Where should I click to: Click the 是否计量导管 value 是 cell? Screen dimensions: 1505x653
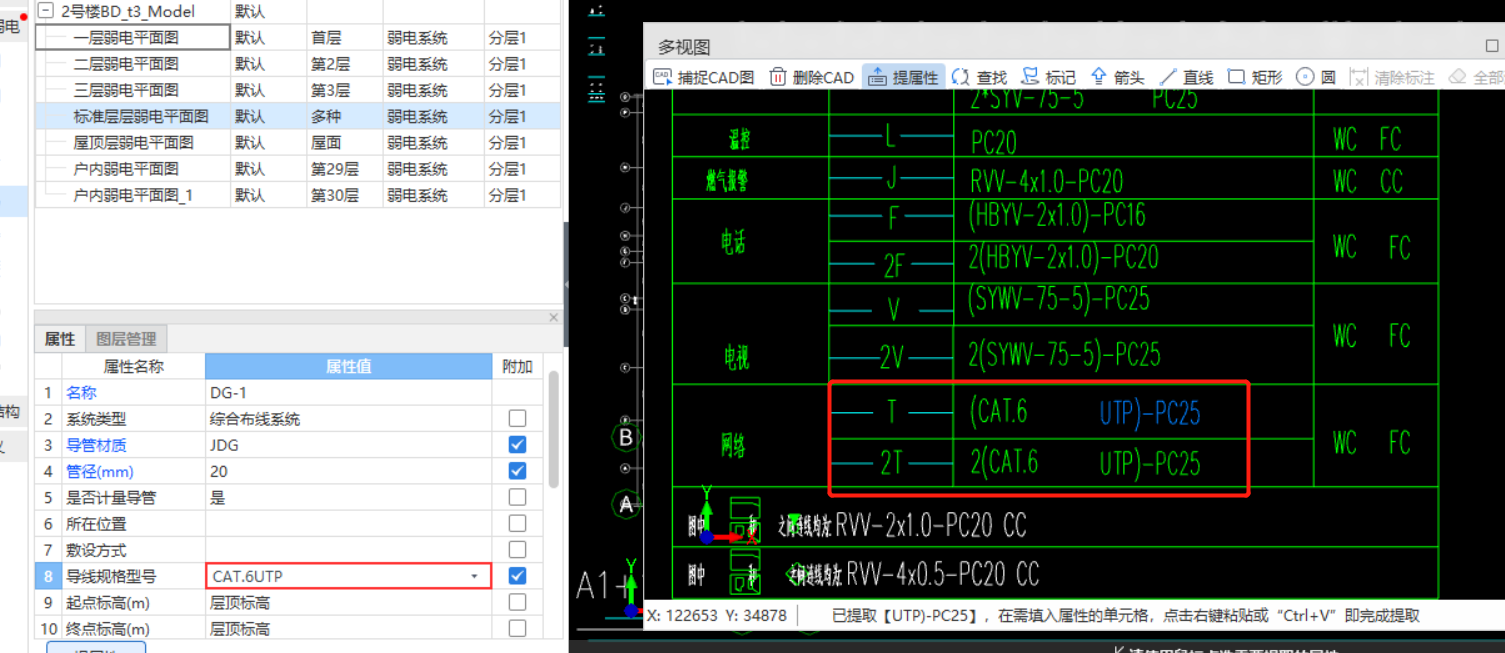pos(349,497)
